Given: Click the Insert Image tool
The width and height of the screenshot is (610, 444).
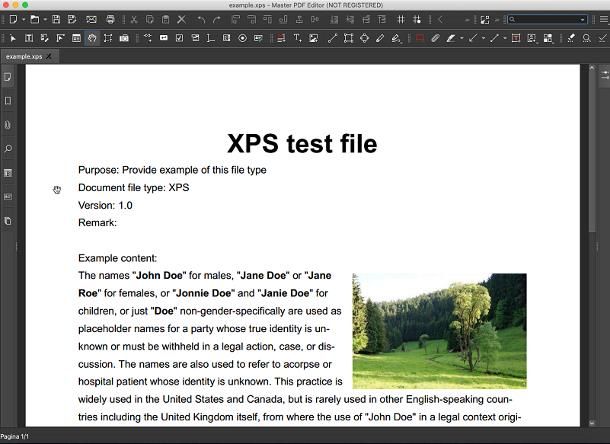Looking at the screenshot, I should 313,38.
